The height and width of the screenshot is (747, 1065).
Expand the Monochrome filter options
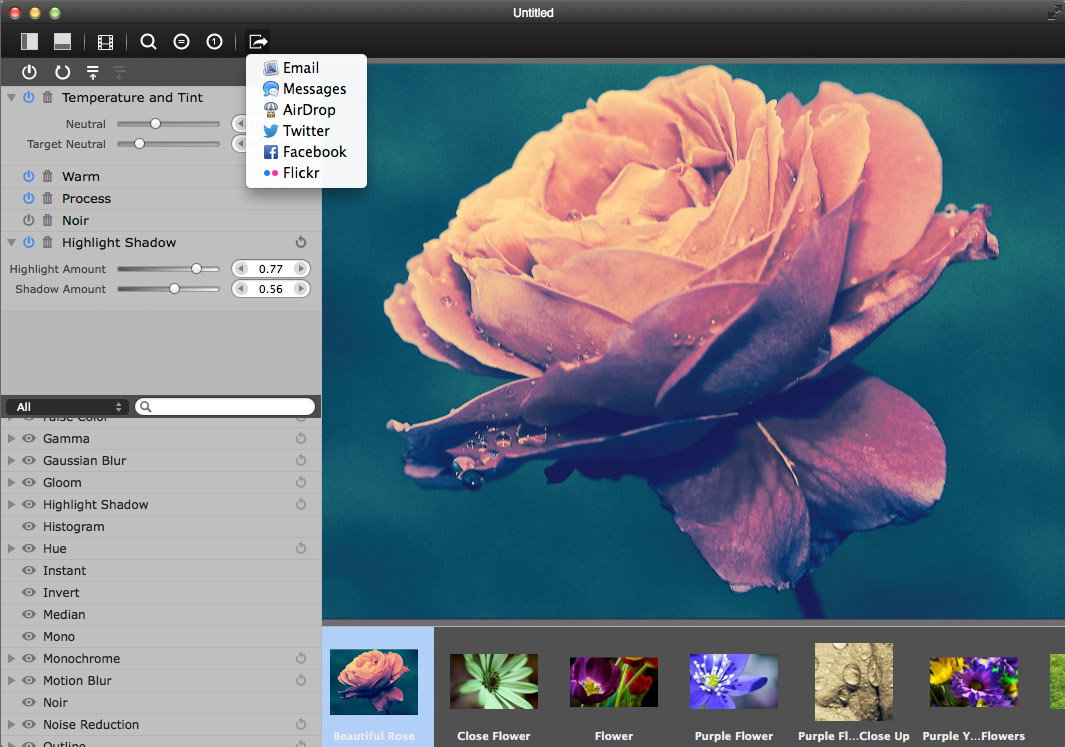11,659
